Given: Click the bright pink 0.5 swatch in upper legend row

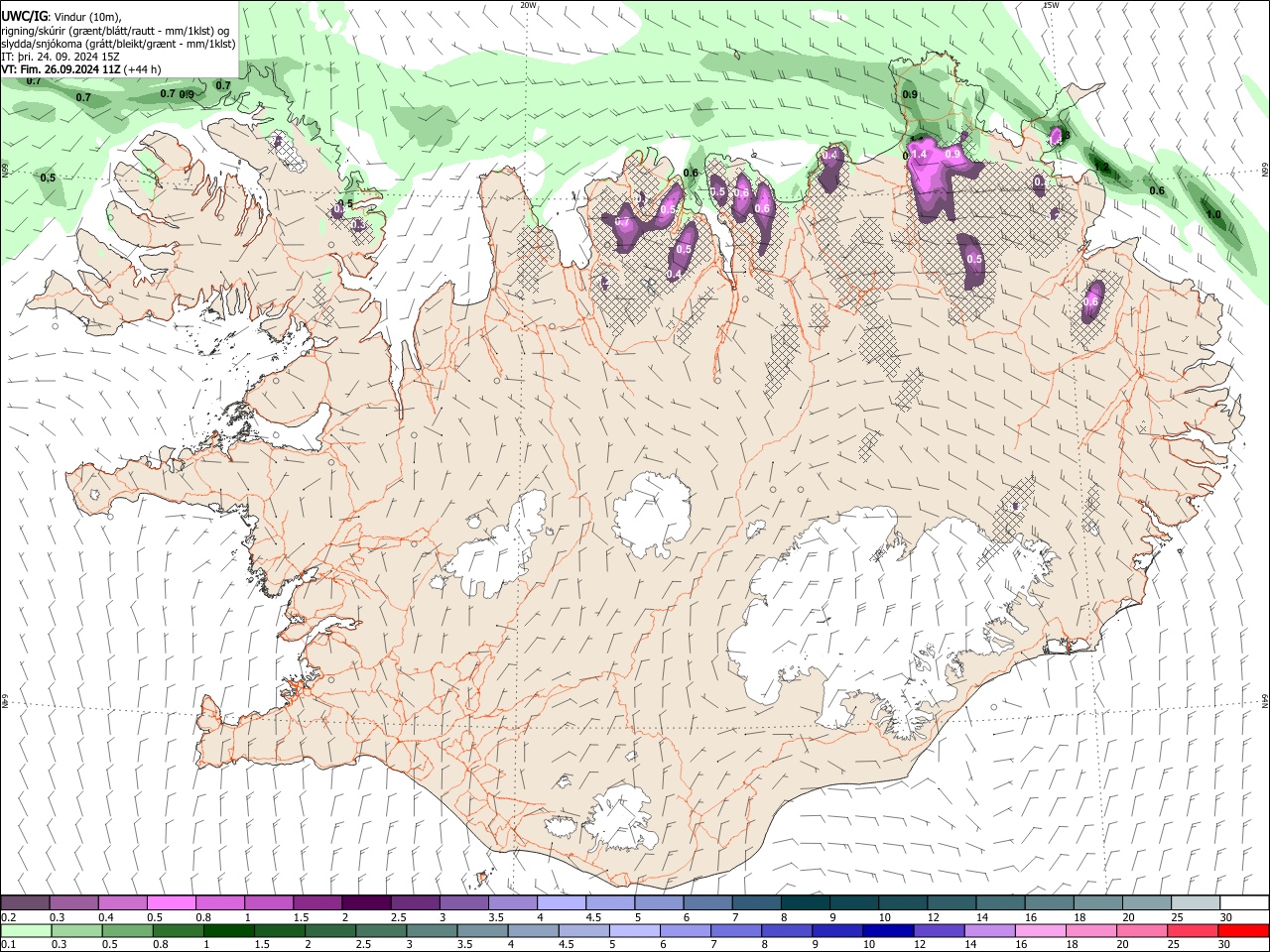Looking at the screenshot, I should tap(171, 903).
